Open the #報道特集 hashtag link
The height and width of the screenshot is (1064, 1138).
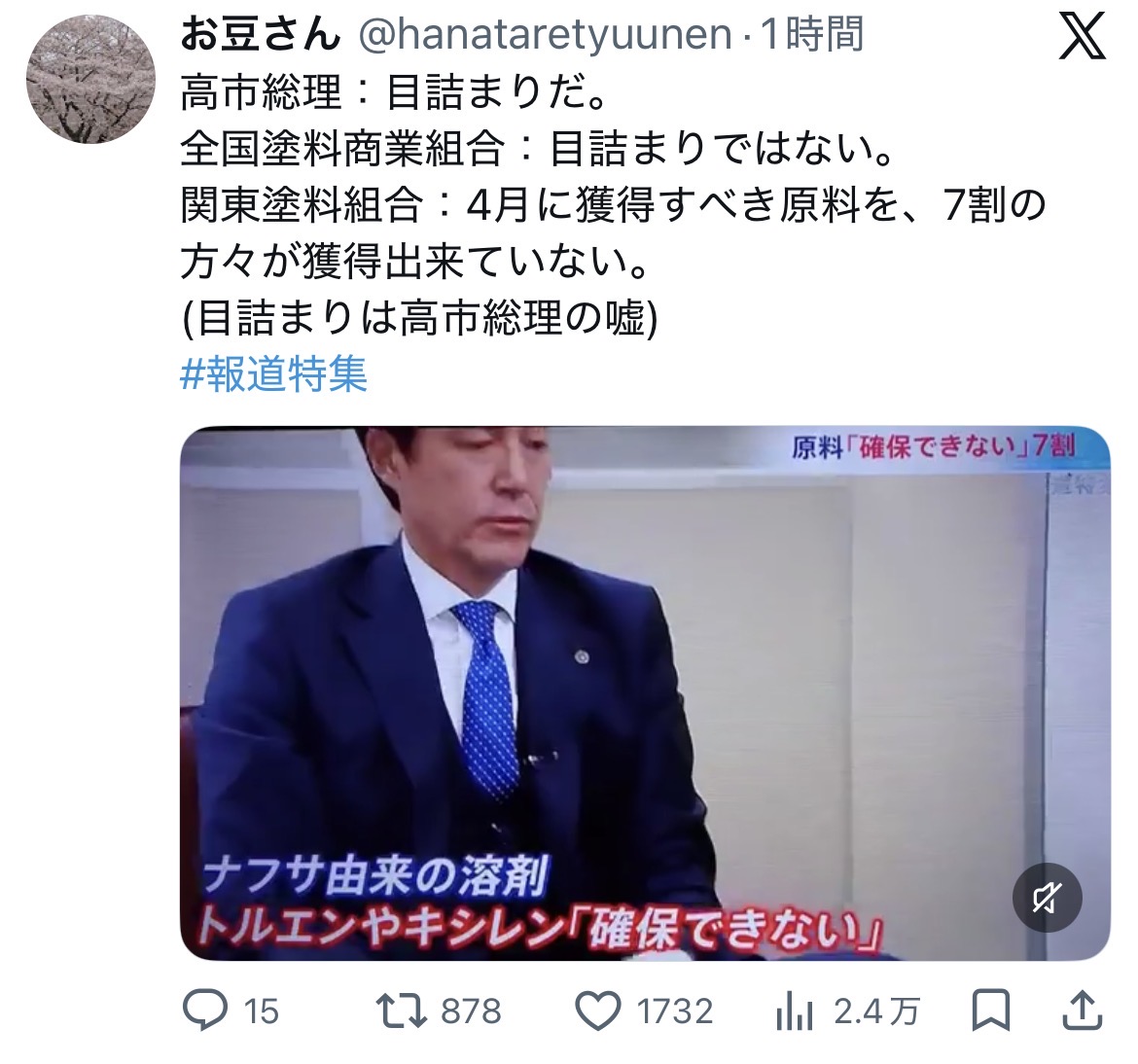tap(273, 373)
